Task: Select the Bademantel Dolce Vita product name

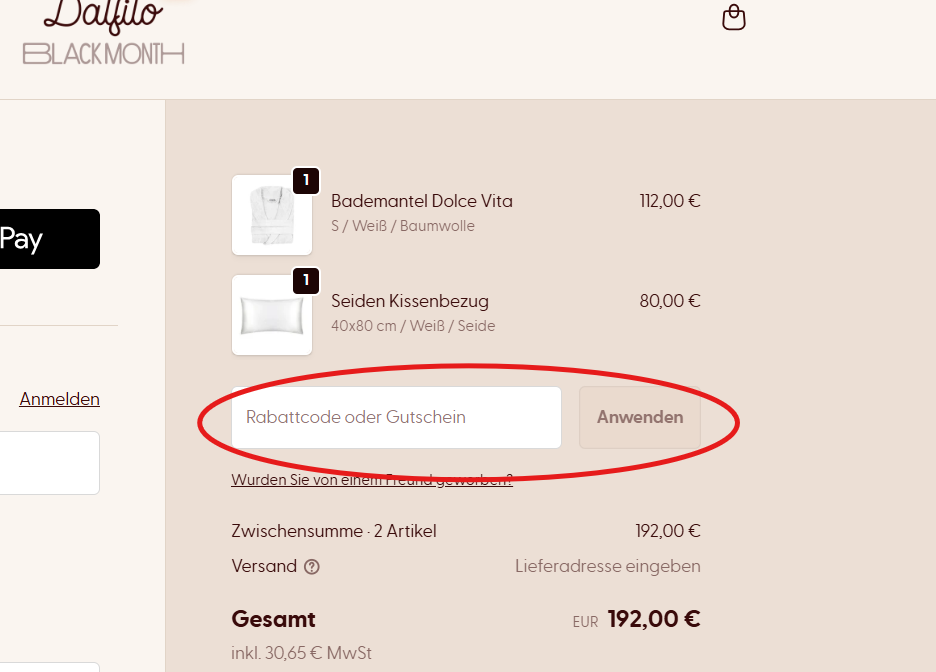Action: click(422, 201)
